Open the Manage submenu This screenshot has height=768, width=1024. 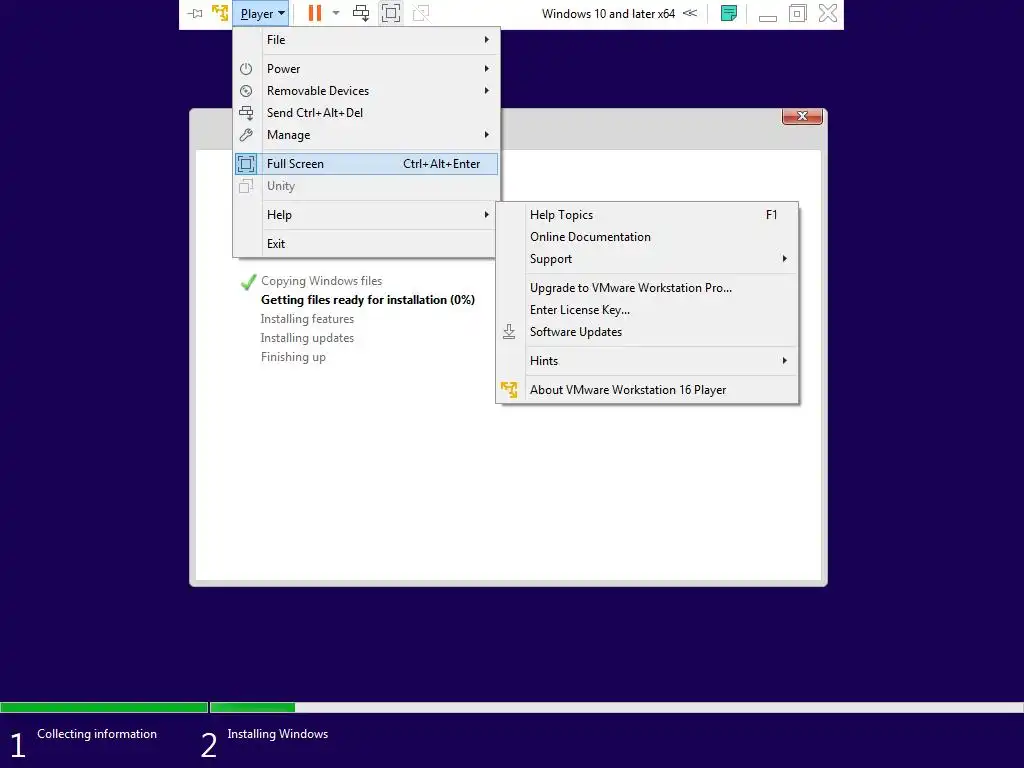[366, 135]
